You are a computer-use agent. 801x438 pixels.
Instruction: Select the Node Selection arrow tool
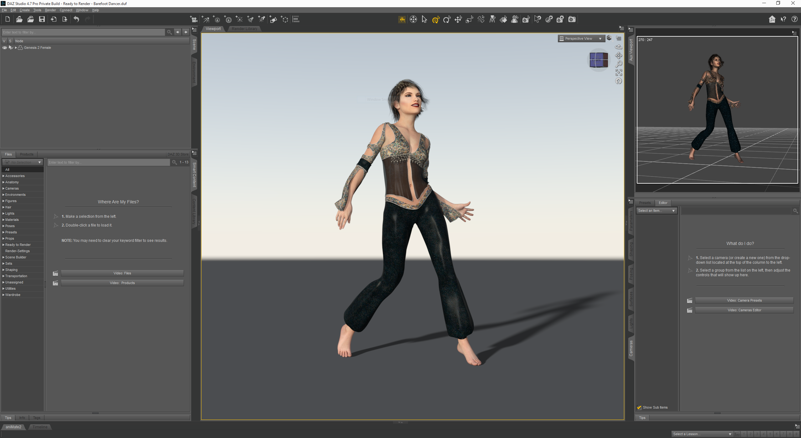point(424,19)
